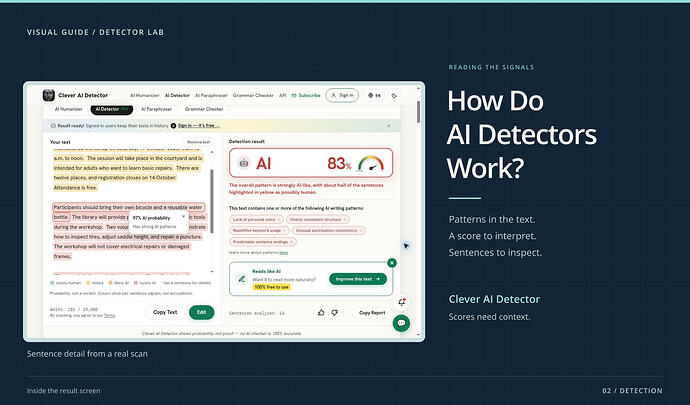Click the info icon in the result banner
This screenshot has width=690, height=405.
53,125
